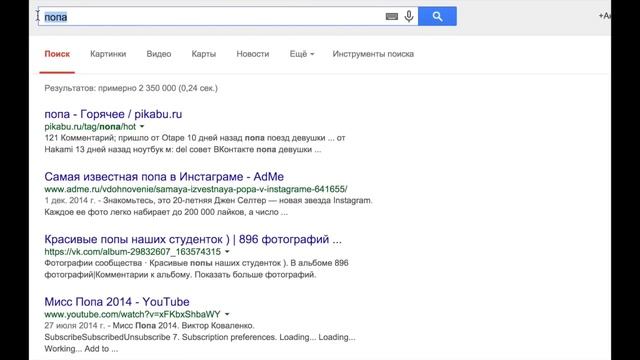Click the green URL pikabu.ru/tag/попа/hot
The image size is (640, 360).
pyautogui.click(x=90, y=127)
